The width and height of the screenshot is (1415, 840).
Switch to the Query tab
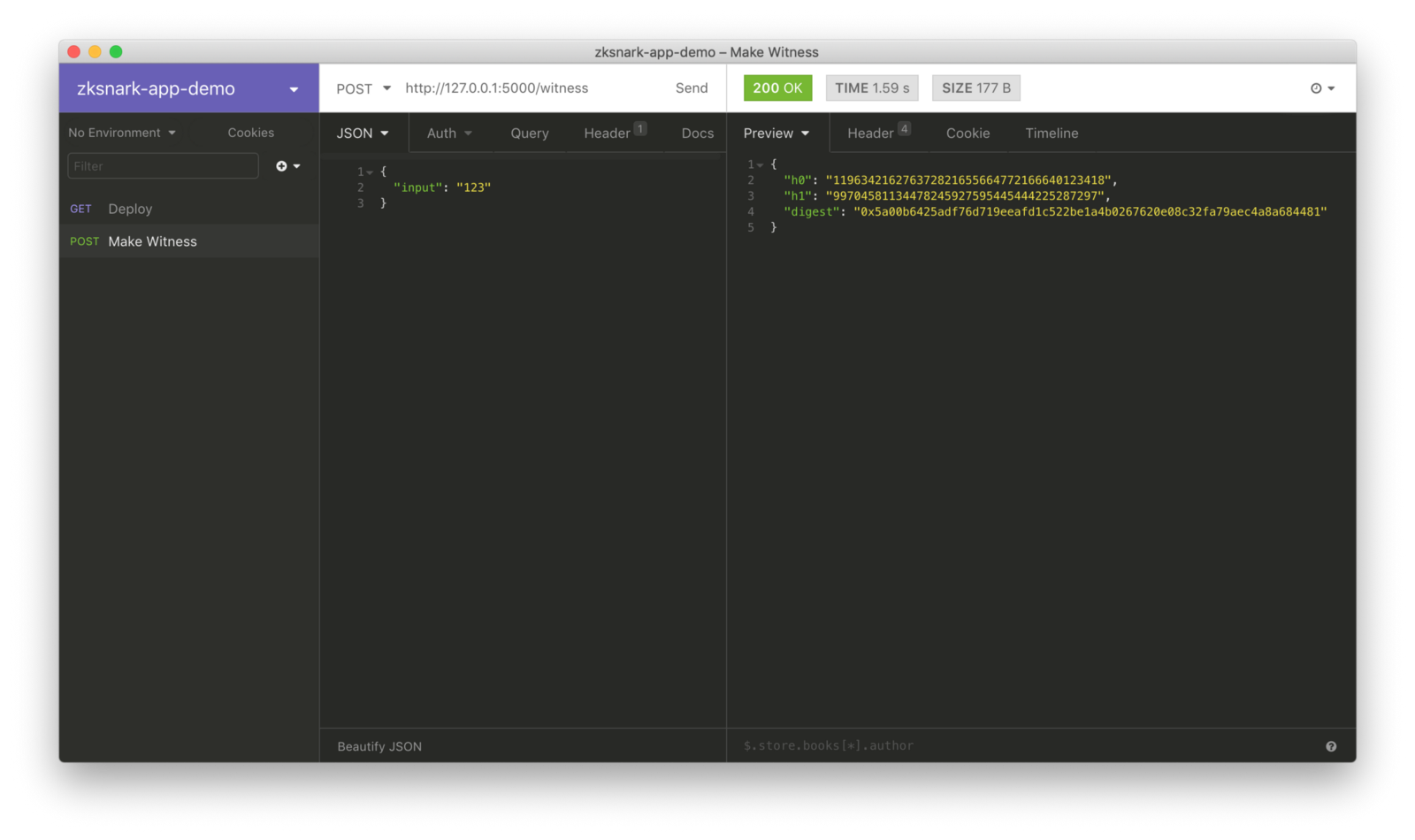pyautogui.click(x=529, y=134)
